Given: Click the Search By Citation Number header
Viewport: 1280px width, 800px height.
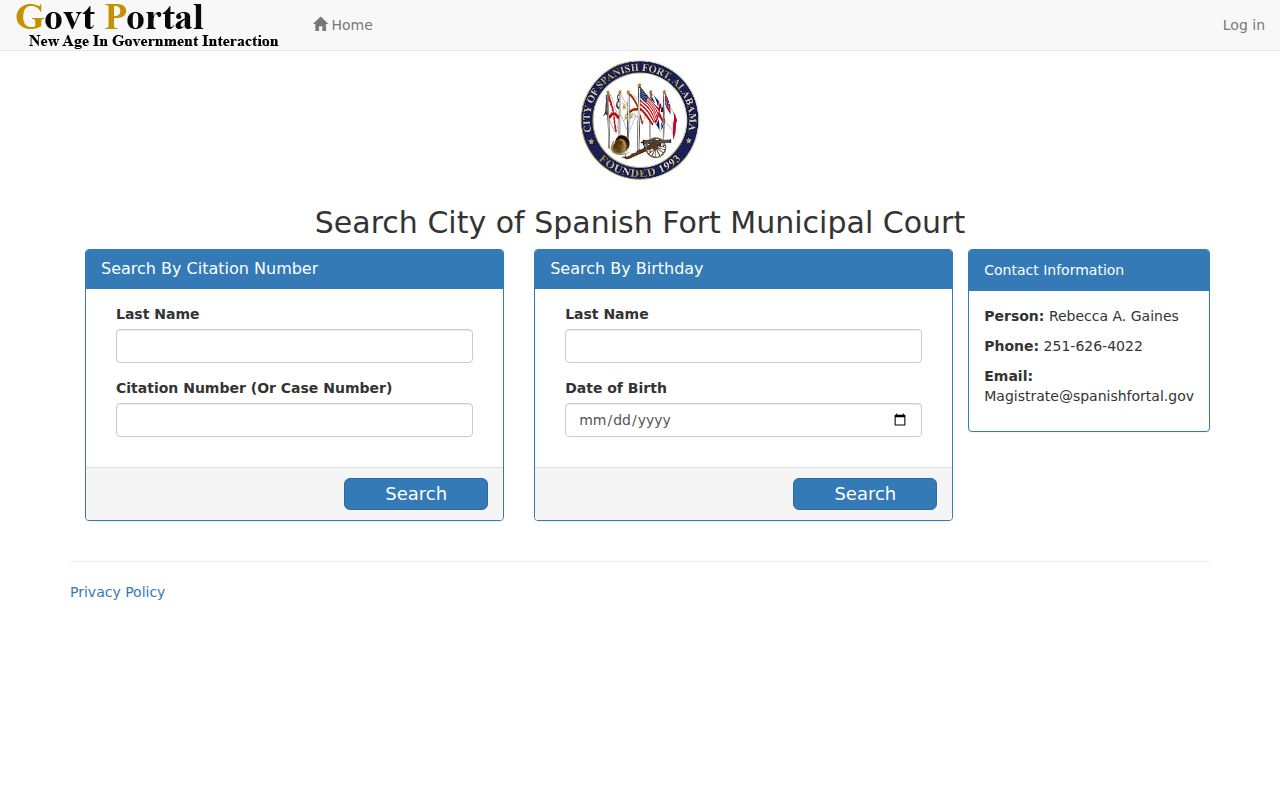Looking at the screenshot, I should (x=294, y=269).
